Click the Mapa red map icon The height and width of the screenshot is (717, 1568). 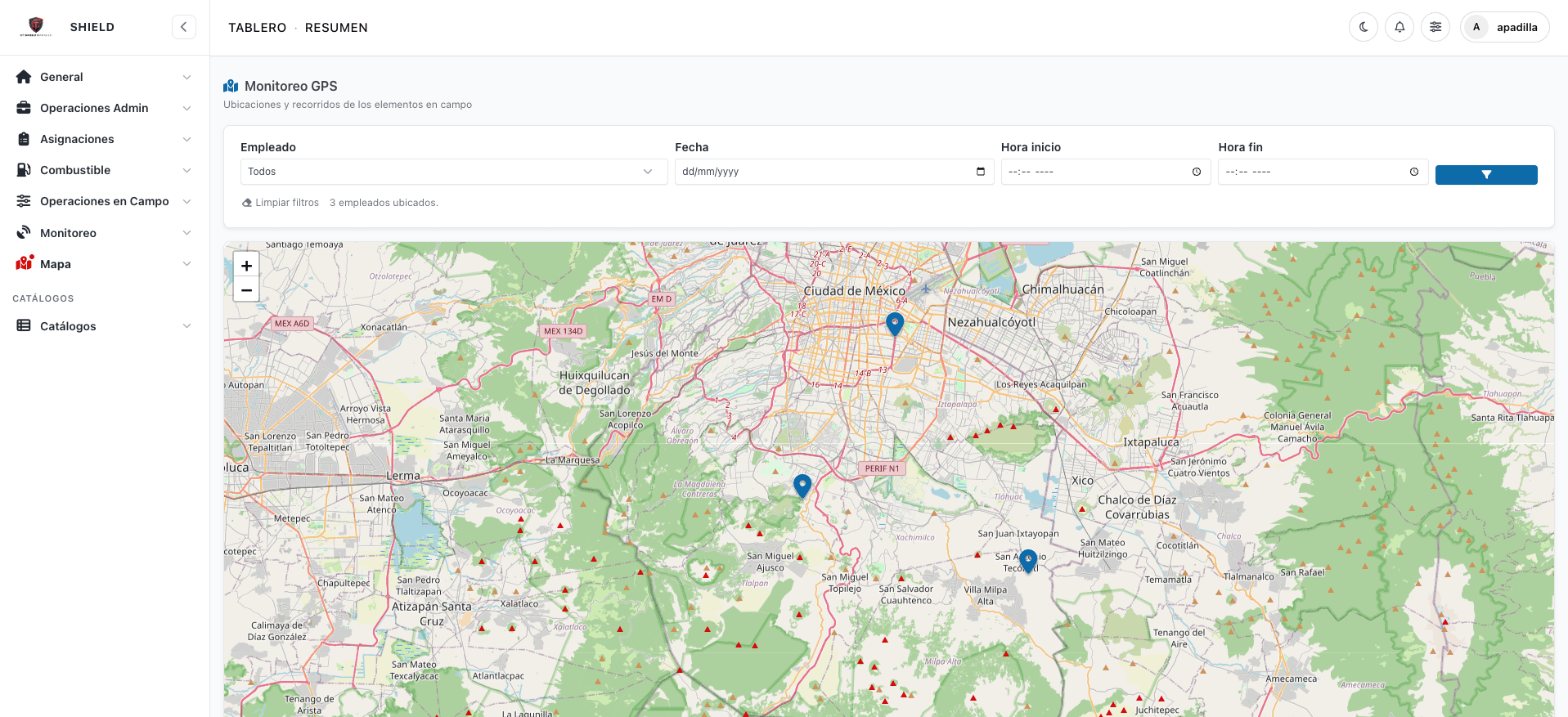click(25, 263)
